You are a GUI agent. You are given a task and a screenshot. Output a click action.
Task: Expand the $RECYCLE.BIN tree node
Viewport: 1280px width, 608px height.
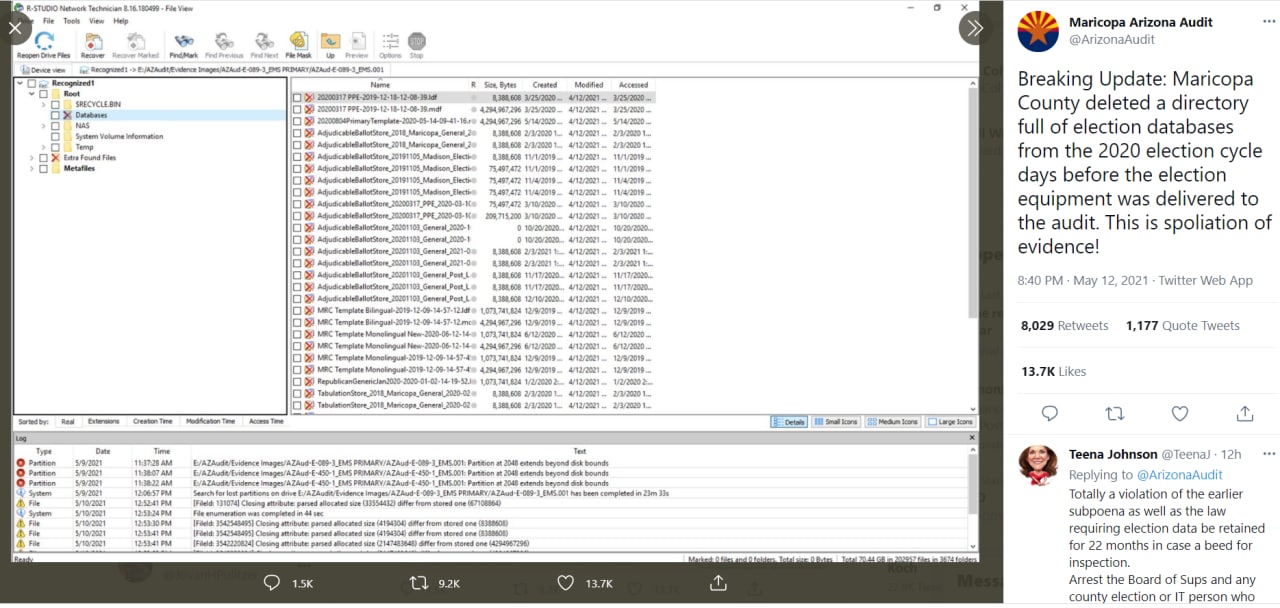44,105
